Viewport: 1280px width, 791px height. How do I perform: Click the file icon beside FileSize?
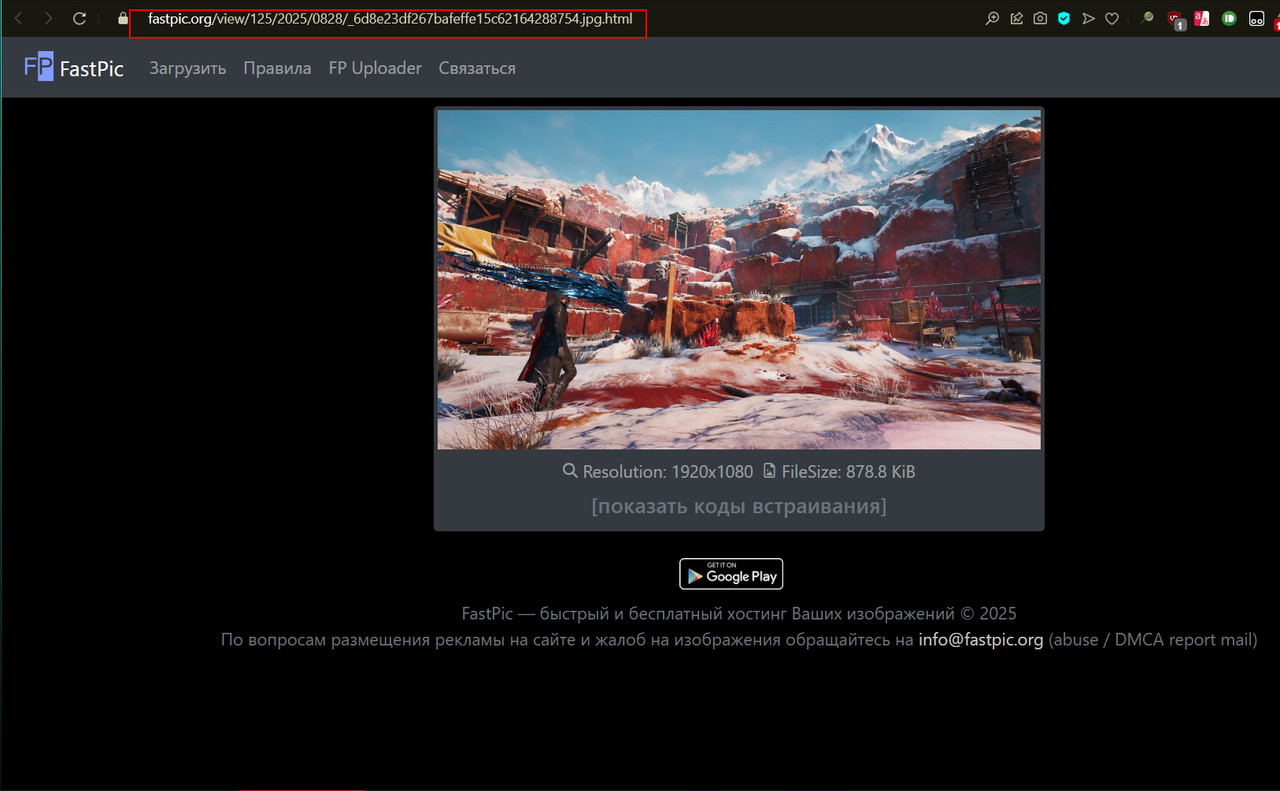point(769,471)
